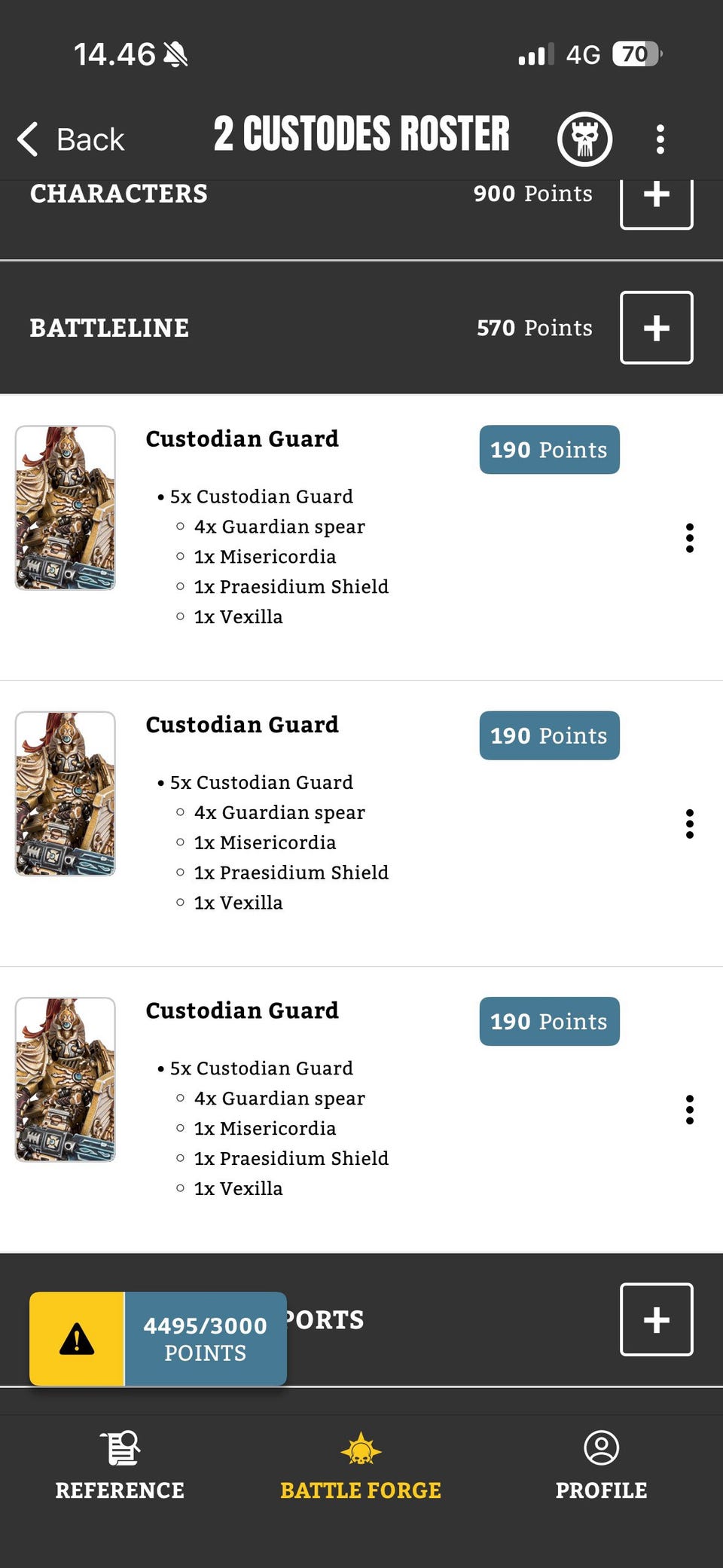The height and width of the screenshot is (1568, 723).
Task: Switch to the Battle Forge tab
Action: (x=361, y=1466)
